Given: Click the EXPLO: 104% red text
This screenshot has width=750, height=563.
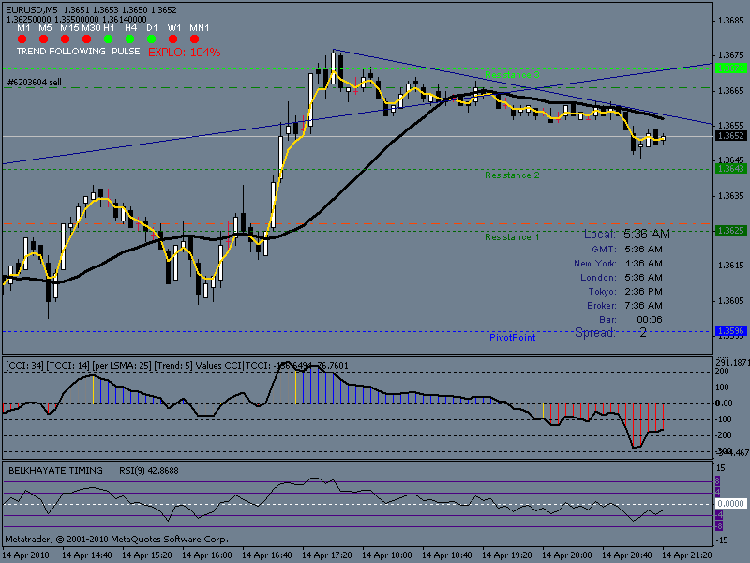Looking at the screenshot, I should point(184,52).
